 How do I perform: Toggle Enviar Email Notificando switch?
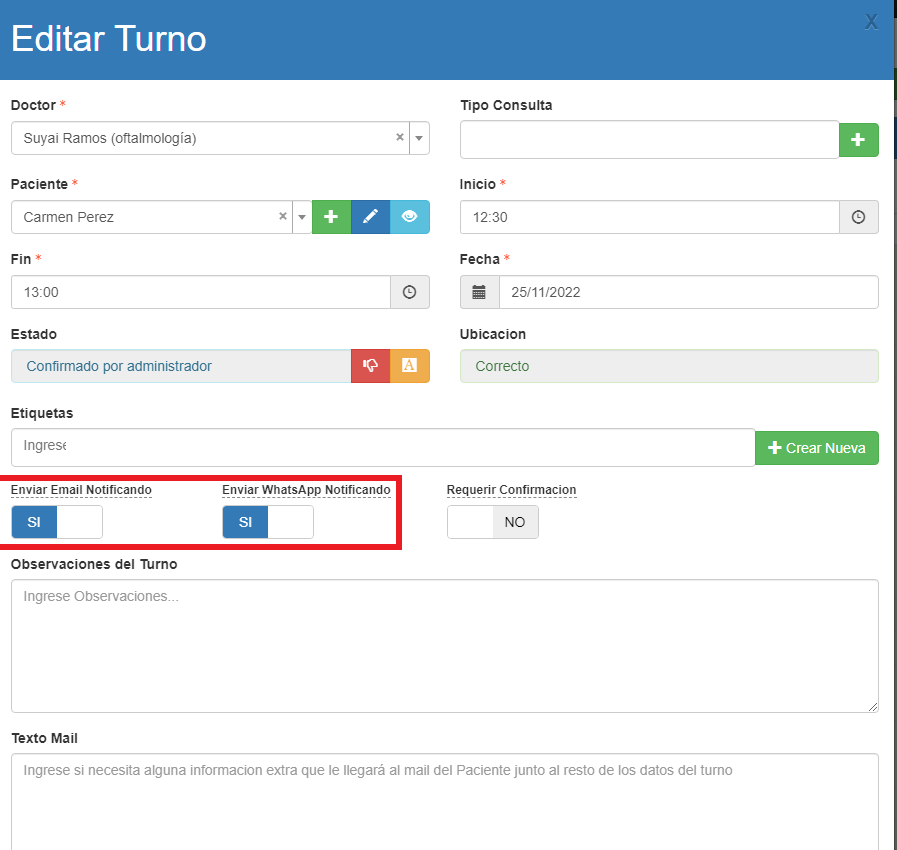(x=57, y=522)
